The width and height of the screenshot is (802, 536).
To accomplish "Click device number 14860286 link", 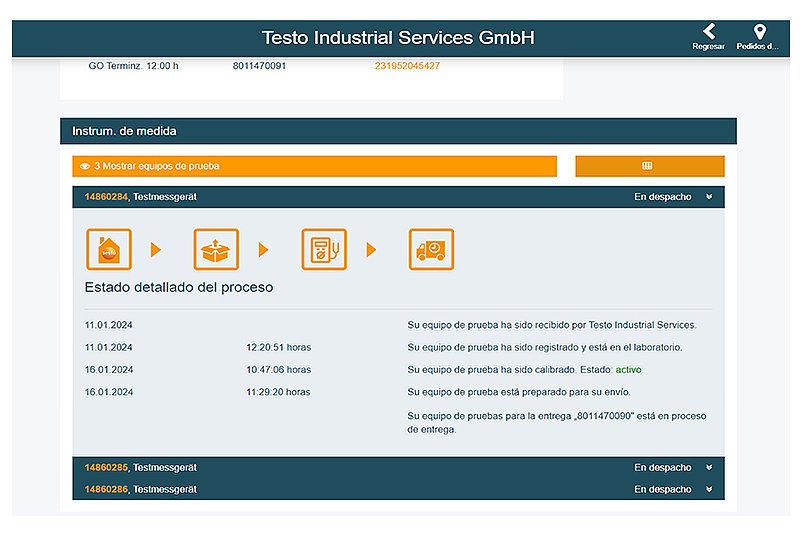I will pos(106,489).
